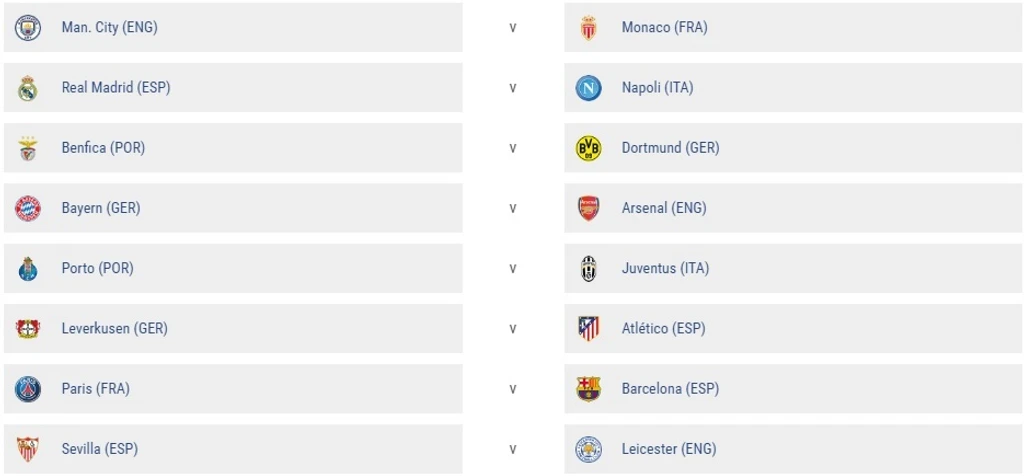Viewport: 1024px width, 476px height.
Task: Click the Juventus striped badge
Action: 588,268
